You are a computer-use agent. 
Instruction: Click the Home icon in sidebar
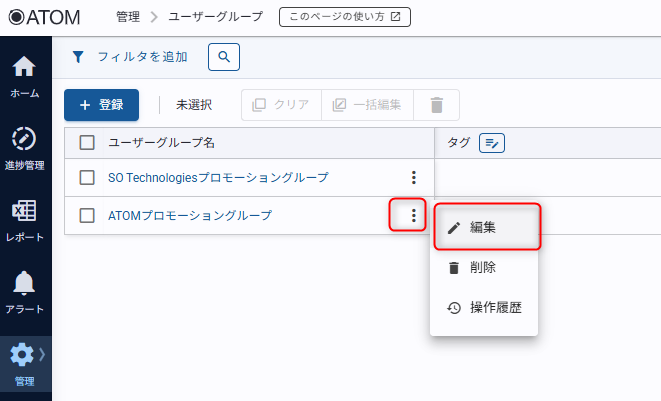[25, 70]
